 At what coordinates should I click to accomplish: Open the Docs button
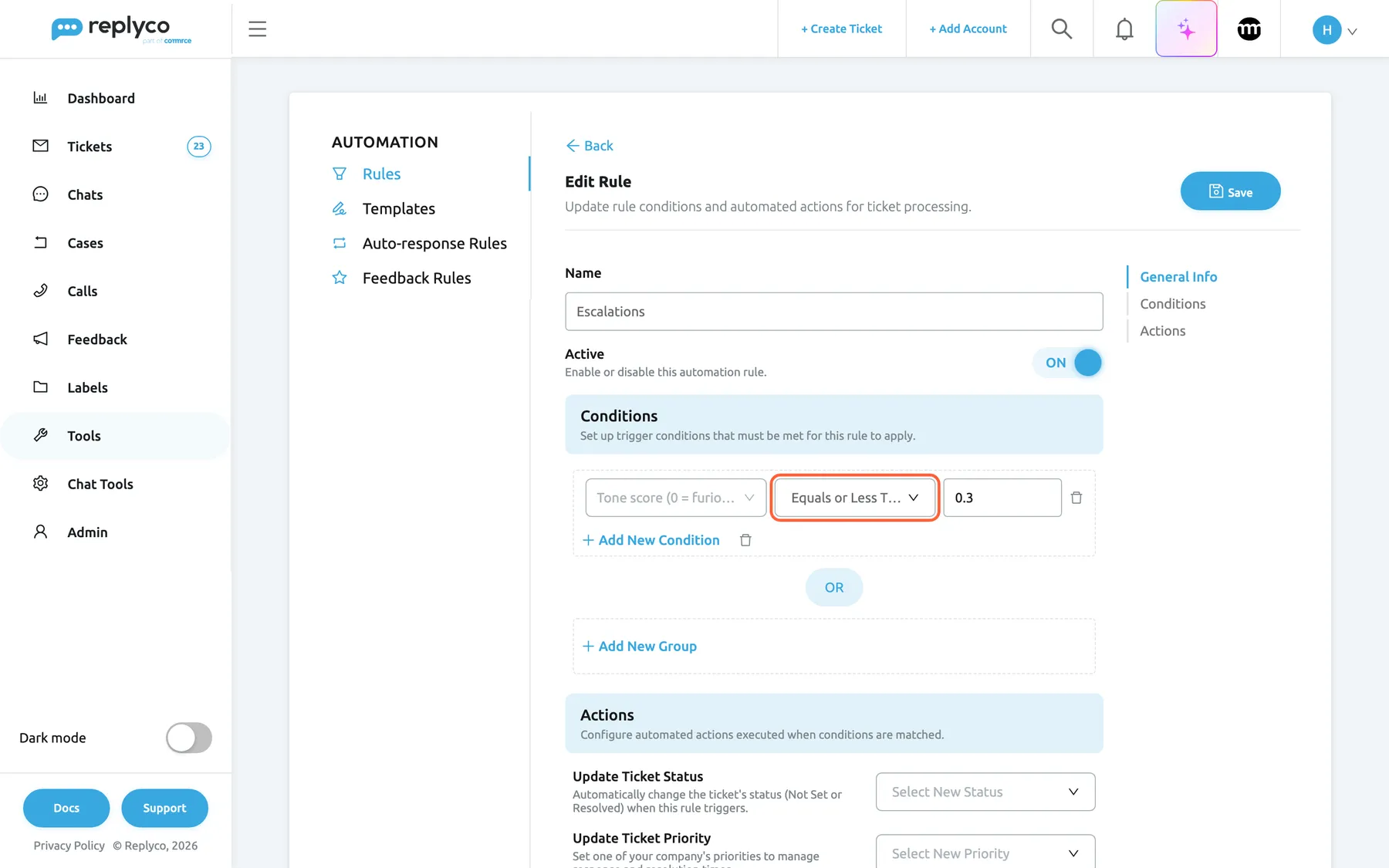[x=66, y=808]
